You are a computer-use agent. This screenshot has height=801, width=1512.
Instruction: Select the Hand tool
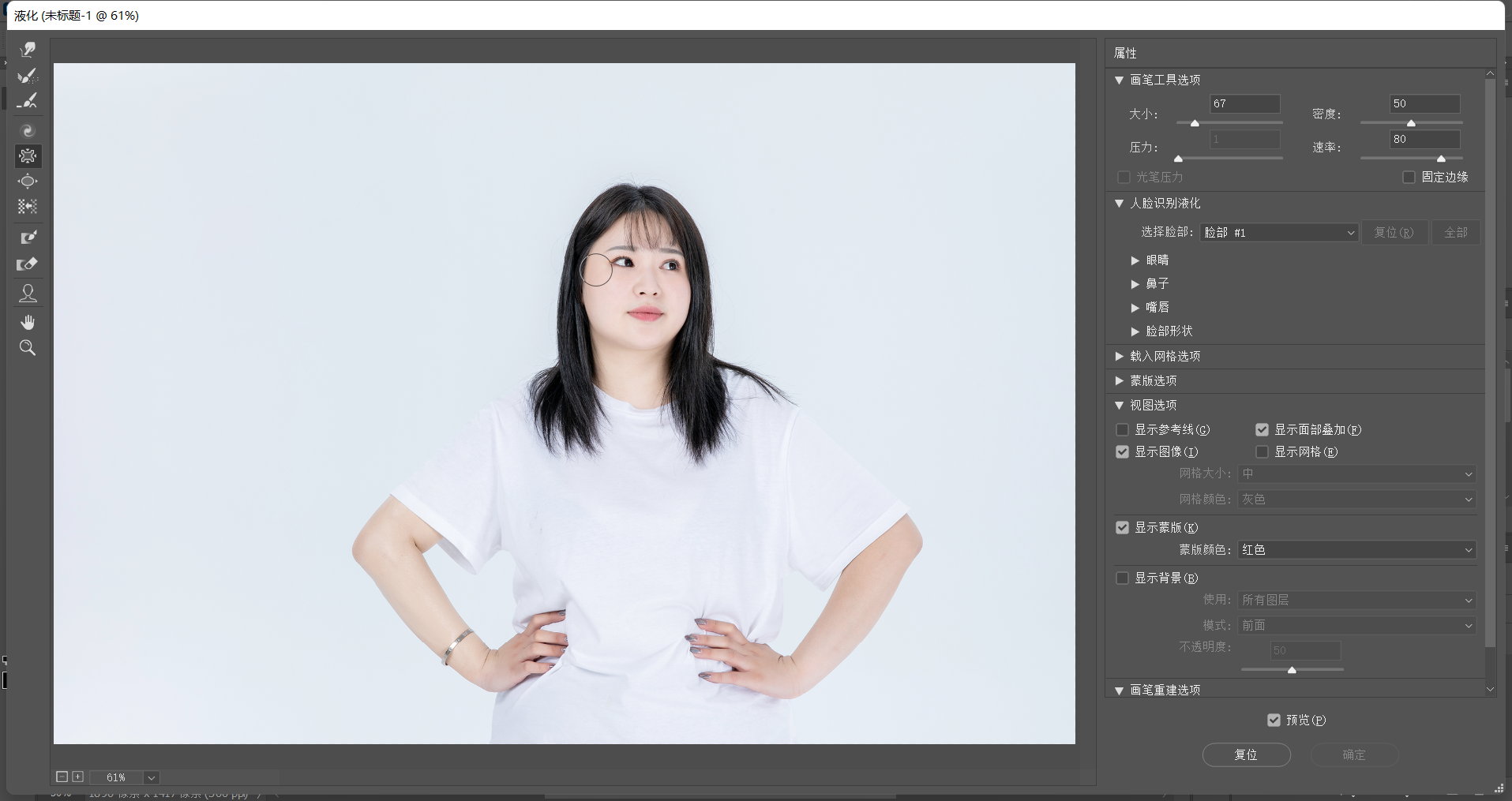(28, 322)
